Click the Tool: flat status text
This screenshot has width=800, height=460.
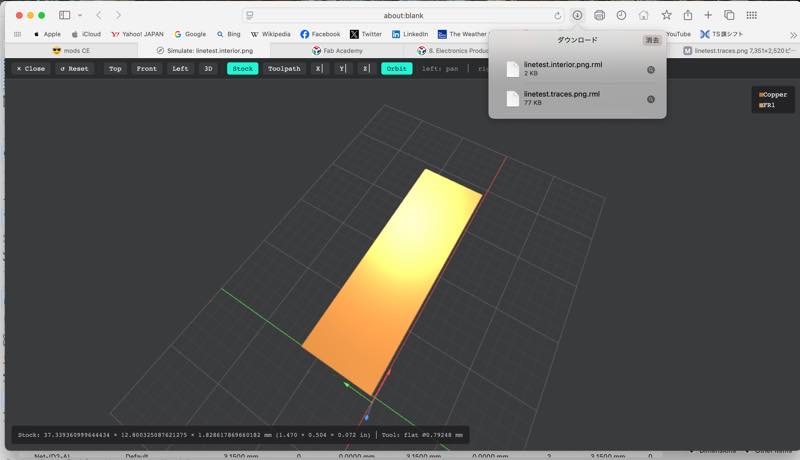tap(422, 435)
